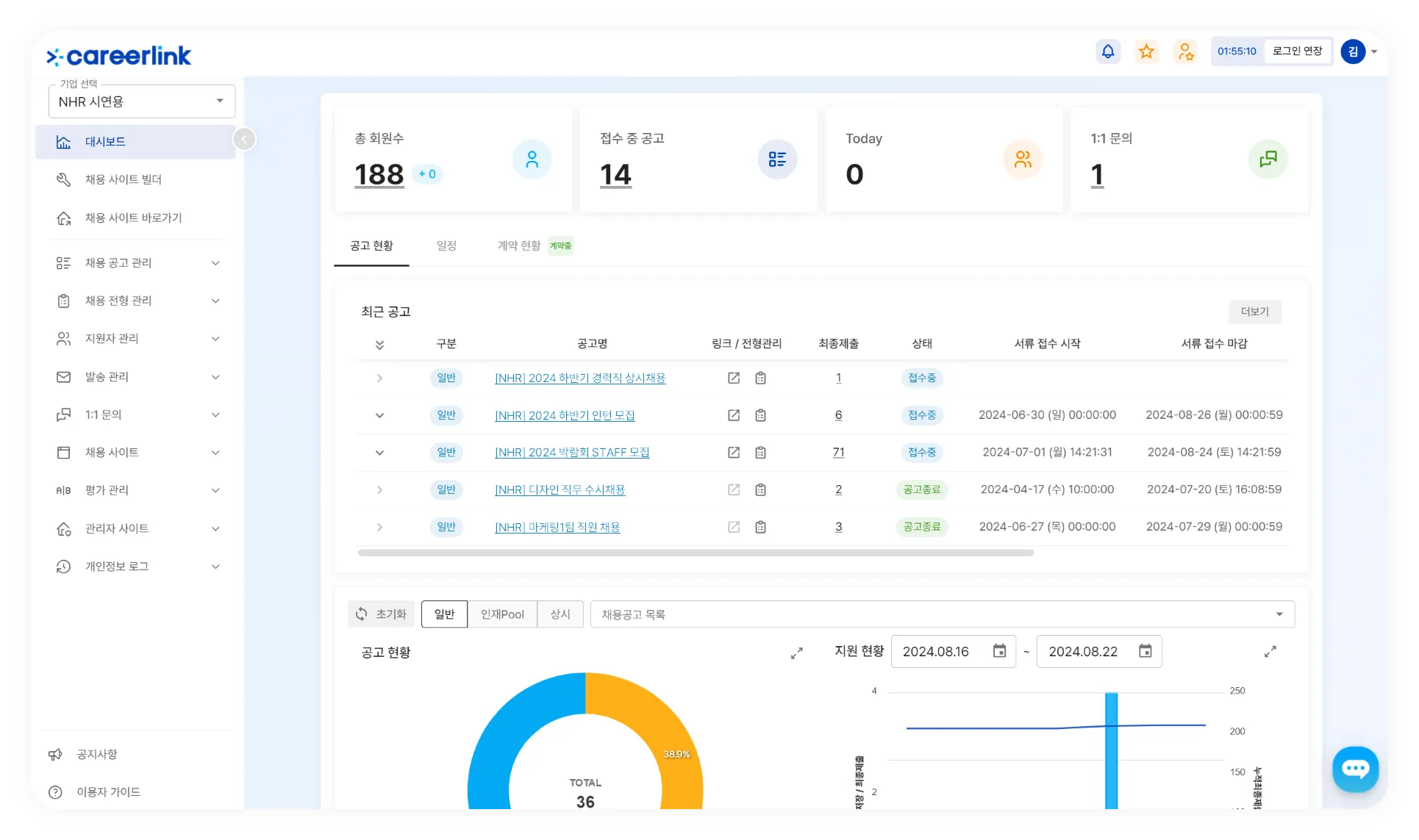The image size is (1419, 840).
Task: Select the 일반 filter toggle
Action: 444,614
